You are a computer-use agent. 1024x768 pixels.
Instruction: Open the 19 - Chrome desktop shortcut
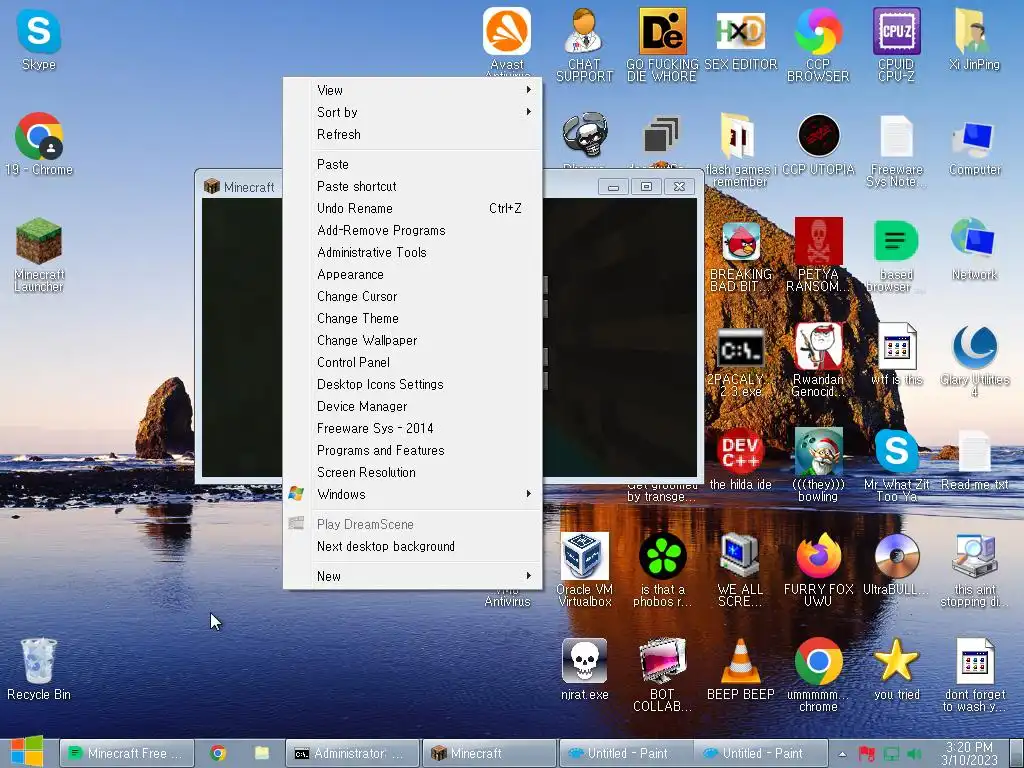pos(39,144)
